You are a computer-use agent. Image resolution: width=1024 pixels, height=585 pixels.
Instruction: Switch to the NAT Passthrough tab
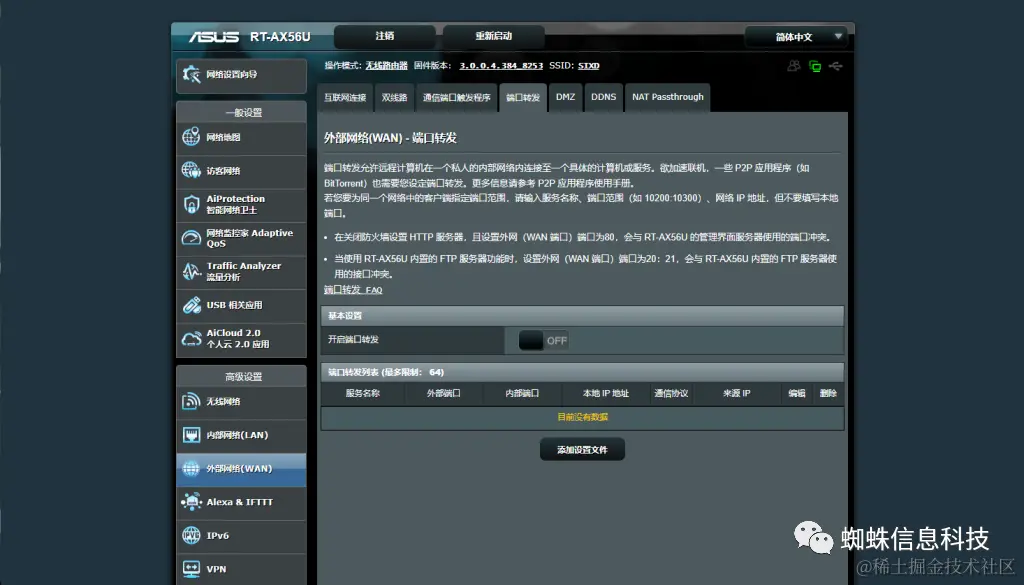(667, 97)
